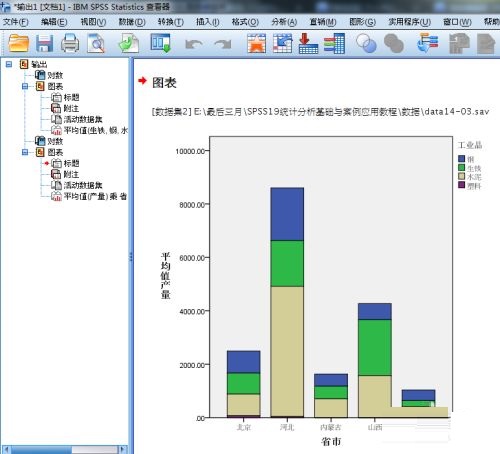Click the 河北 bar's blue segment
The height and width of the screenshot is (454, 500).
[287, 214]
